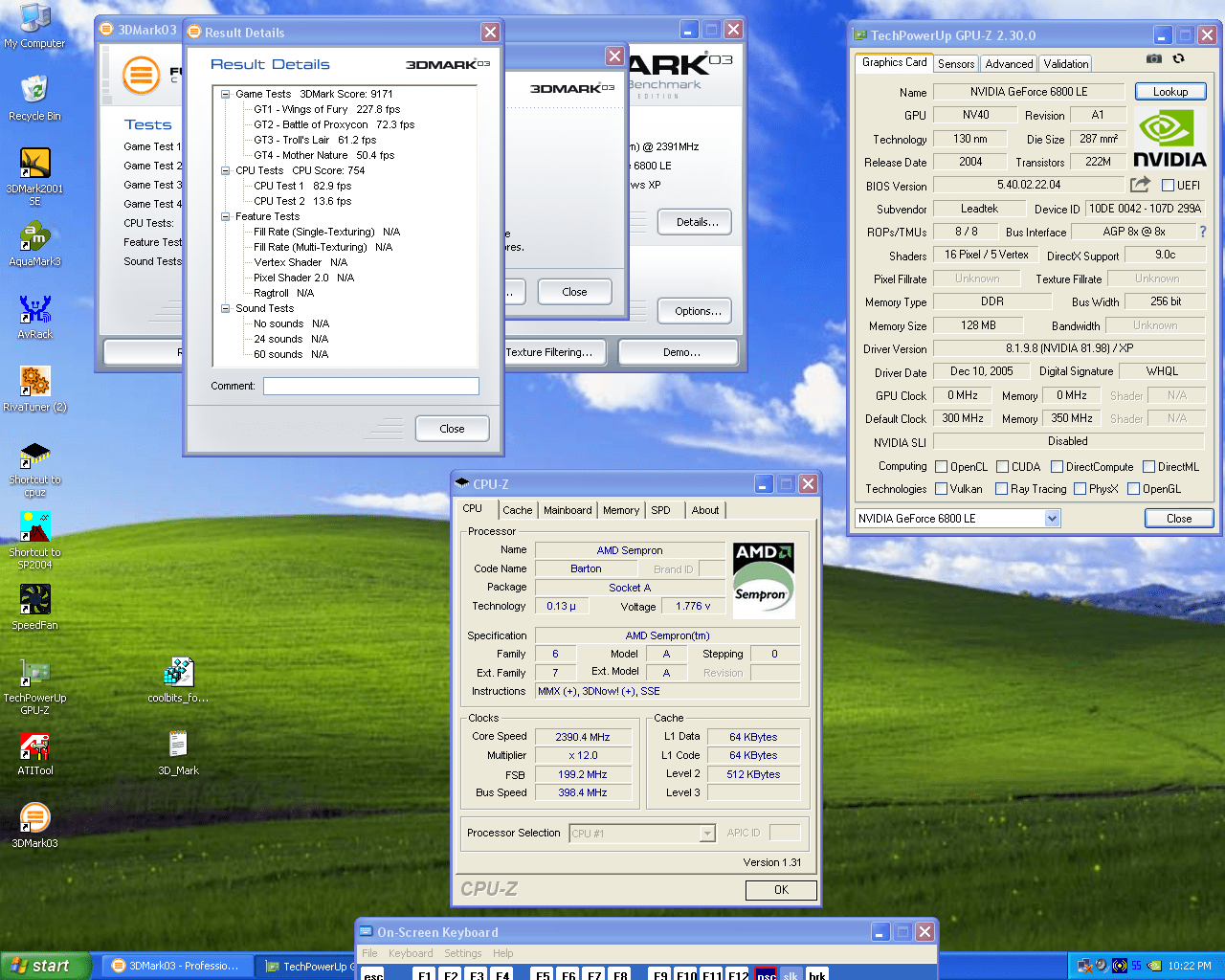Image resolution: width=1225 pixels, height=980 pixels.
Task: Open the Recycle Bin icon
Action: coord(34,98)
